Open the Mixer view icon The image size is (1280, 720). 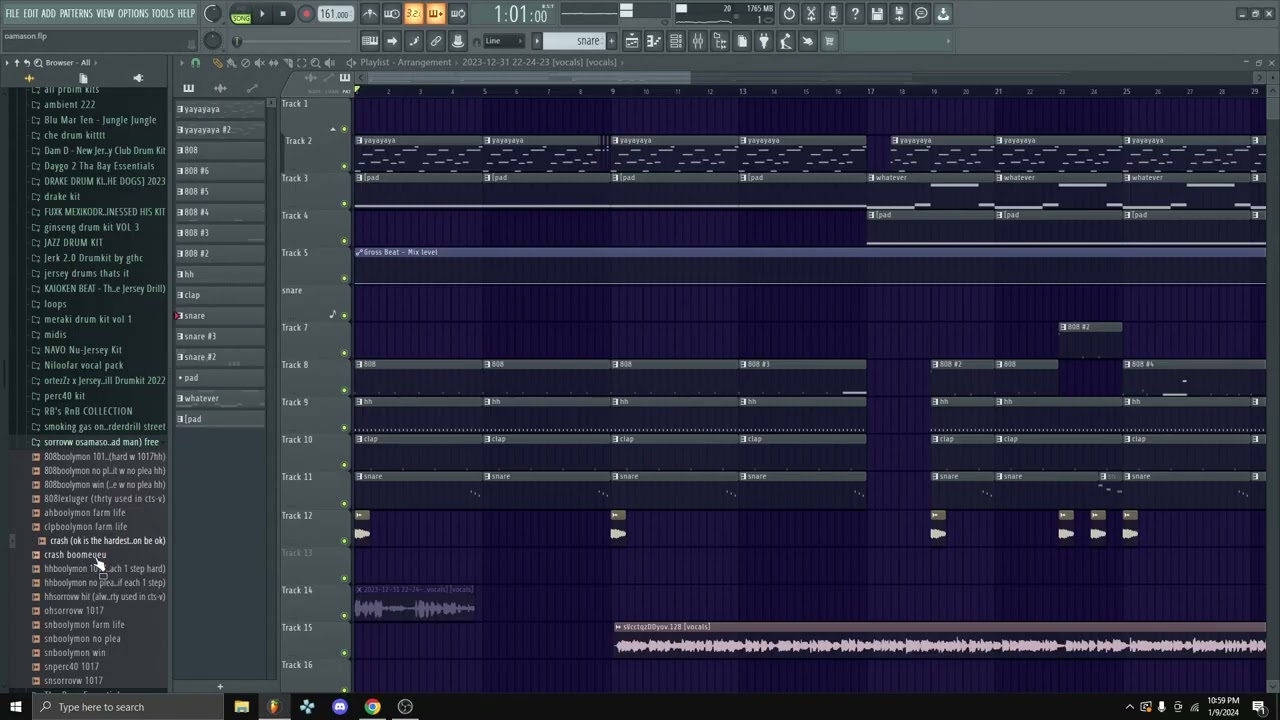click(x=698, y=41)
